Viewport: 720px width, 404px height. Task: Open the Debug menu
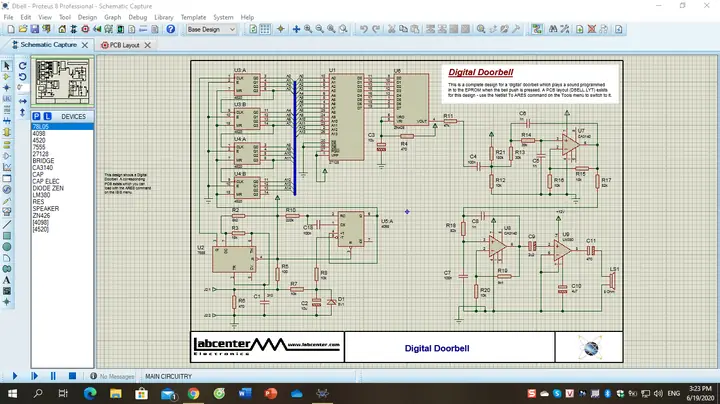(x=138, y=17)
